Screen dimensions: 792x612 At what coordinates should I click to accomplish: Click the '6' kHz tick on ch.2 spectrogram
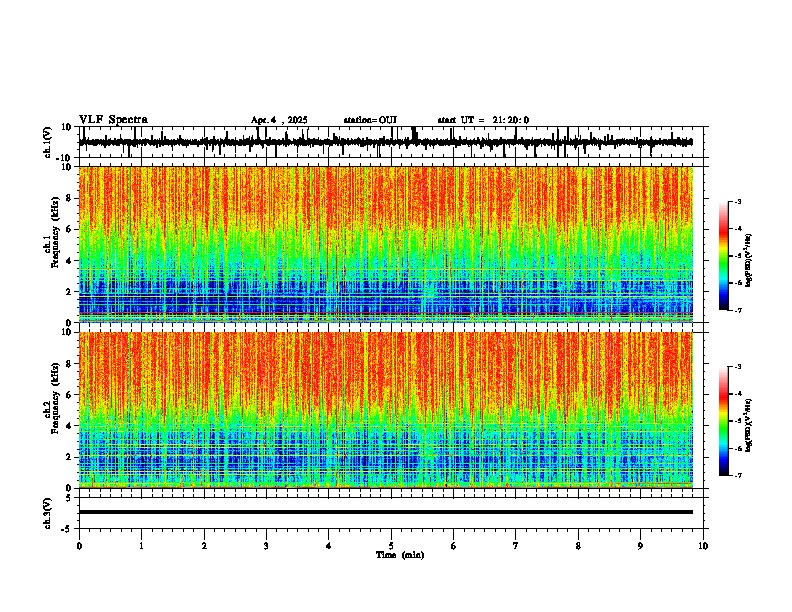pyautogui.click(x=70, y=395)
